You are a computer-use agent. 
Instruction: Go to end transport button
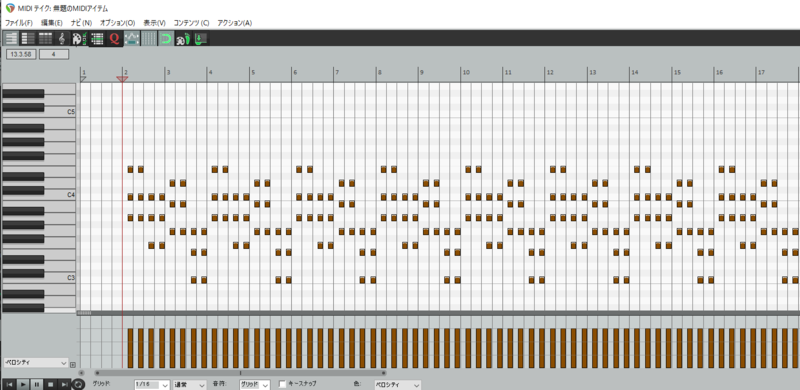coord(65,384)
